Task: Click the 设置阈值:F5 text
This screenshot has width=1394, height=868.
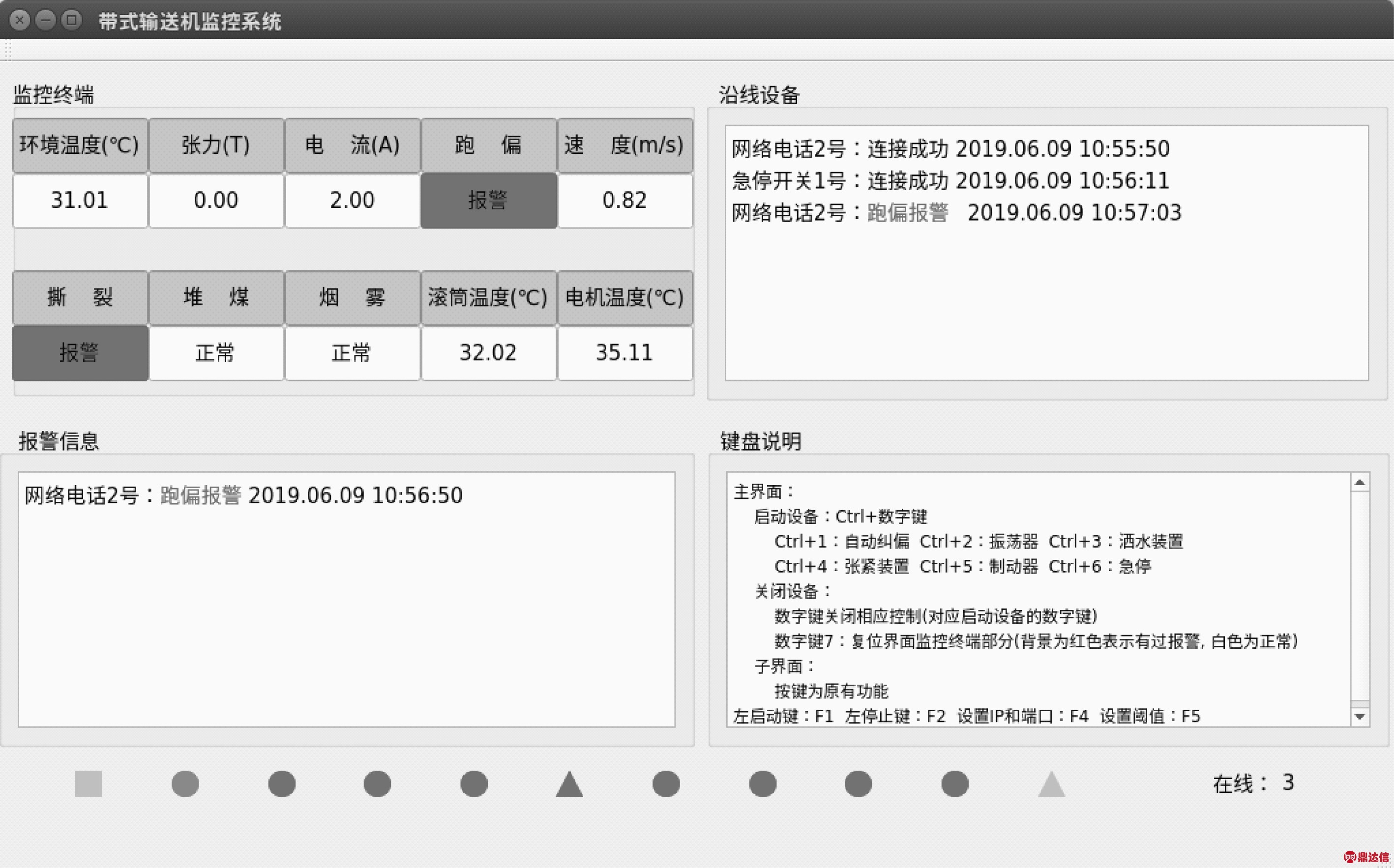Action: pyautogui.click(x=1150, y=717)
